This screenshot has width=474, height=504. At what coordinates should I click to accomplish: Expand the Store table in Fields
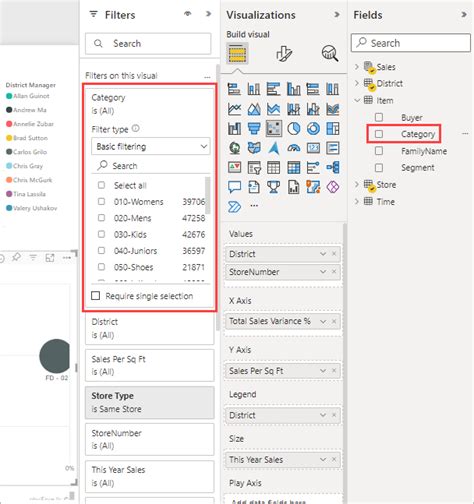point(357,184)
